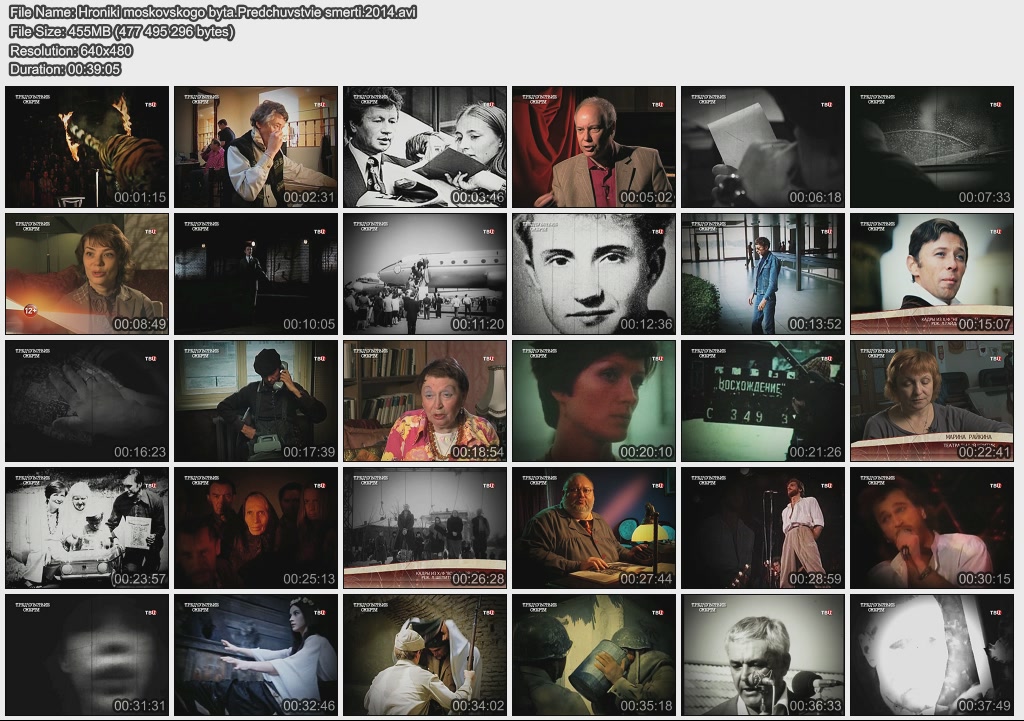Click the Duration 00:39:05 text
Screen dimensions: 1024x721
[x=65, y=69]
